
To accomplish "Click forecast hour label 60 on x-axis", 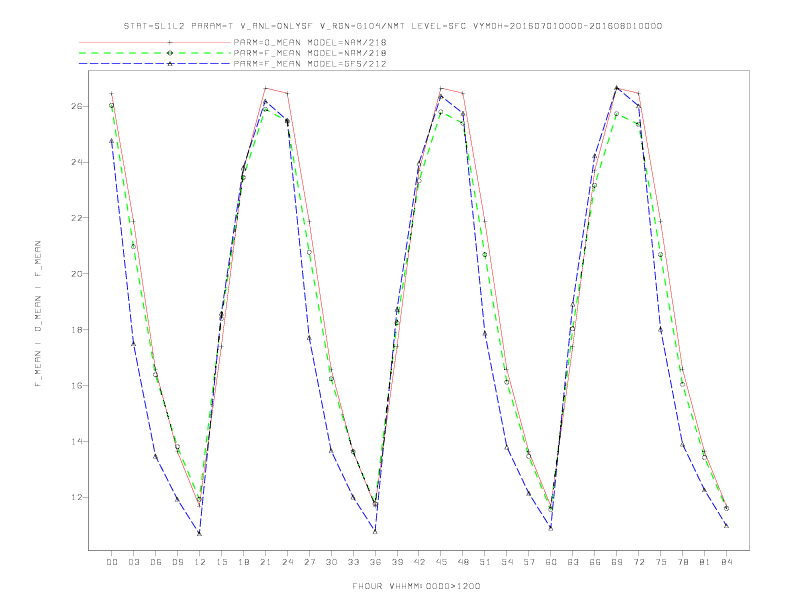I will click(551, 562).
